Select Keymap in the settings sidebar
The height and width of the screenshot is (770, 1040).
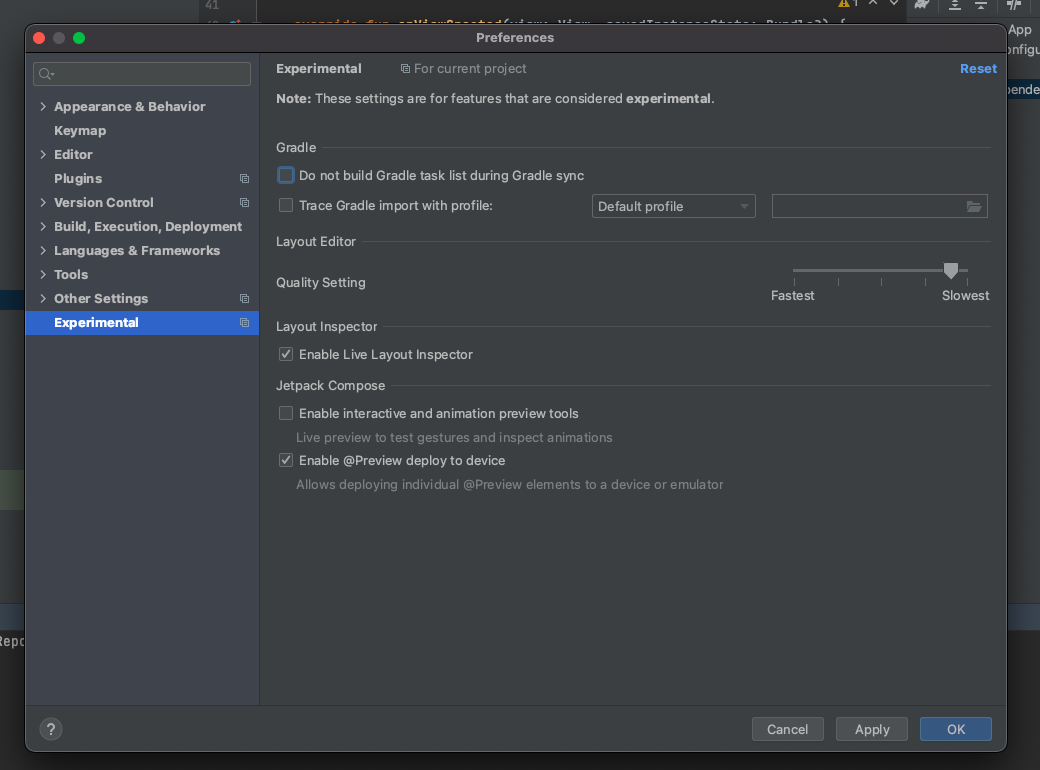coord(80,131)
